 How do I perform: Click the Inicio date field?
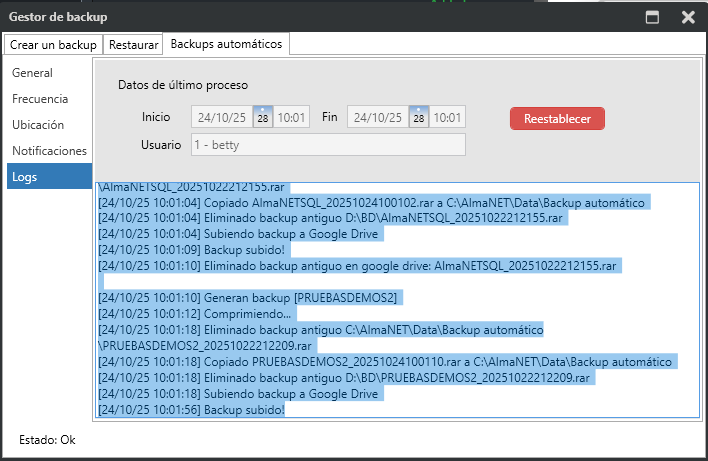[x=220, y=117]
